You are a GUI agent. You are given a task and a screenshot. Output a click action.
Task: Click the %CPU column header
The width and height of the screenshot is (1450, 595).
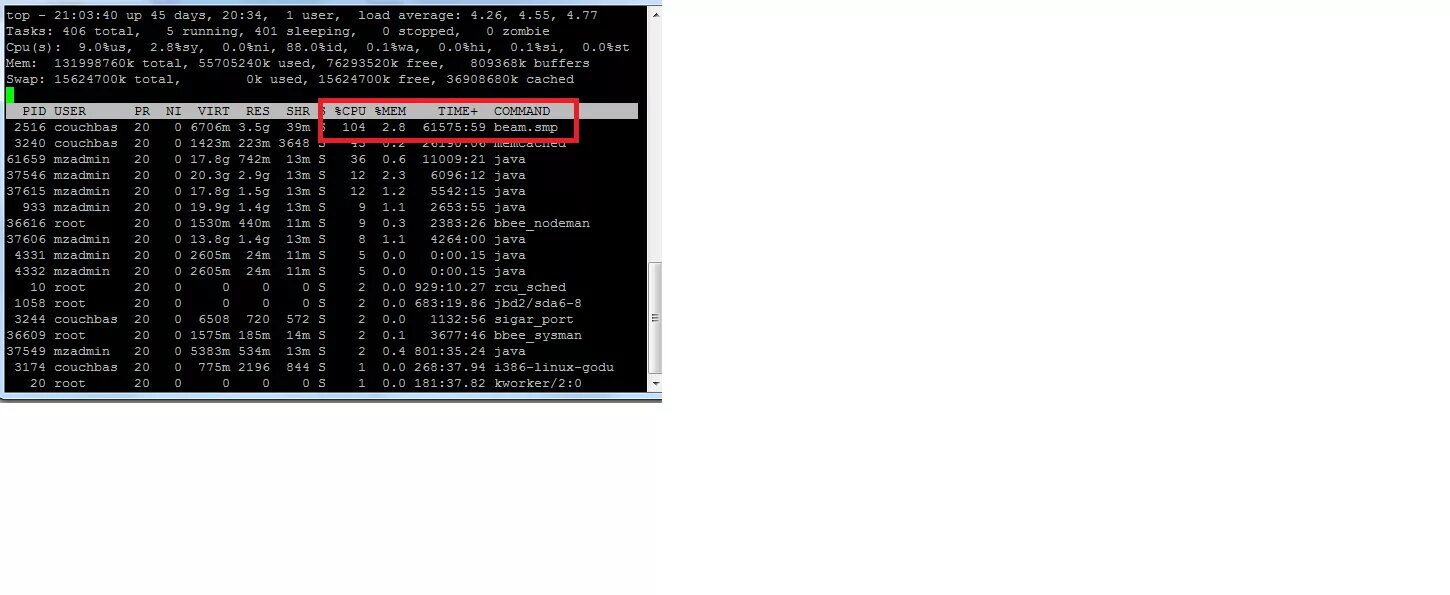[x=350, y=111]
